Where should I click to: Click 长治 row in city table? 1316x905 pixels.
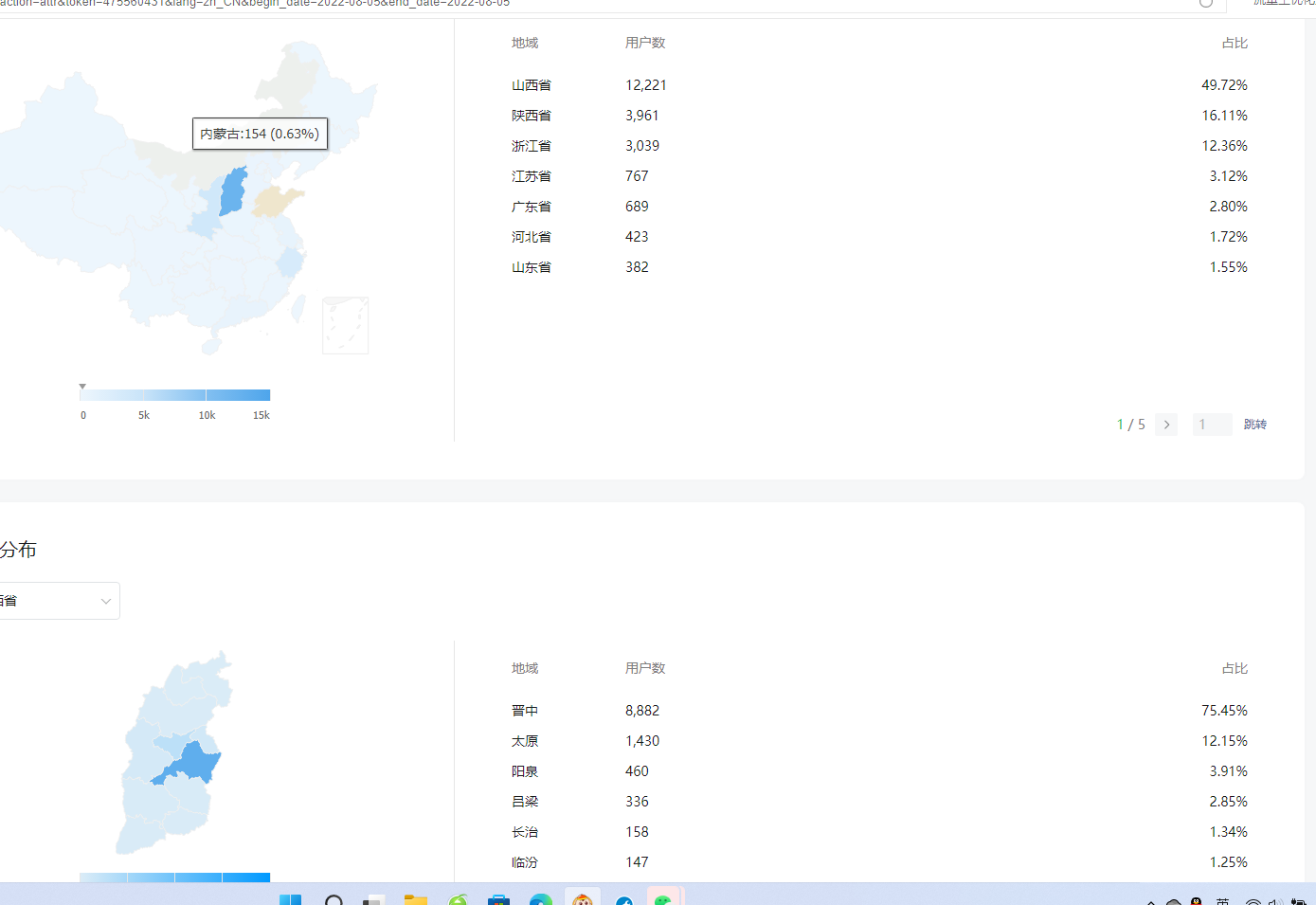879,832
